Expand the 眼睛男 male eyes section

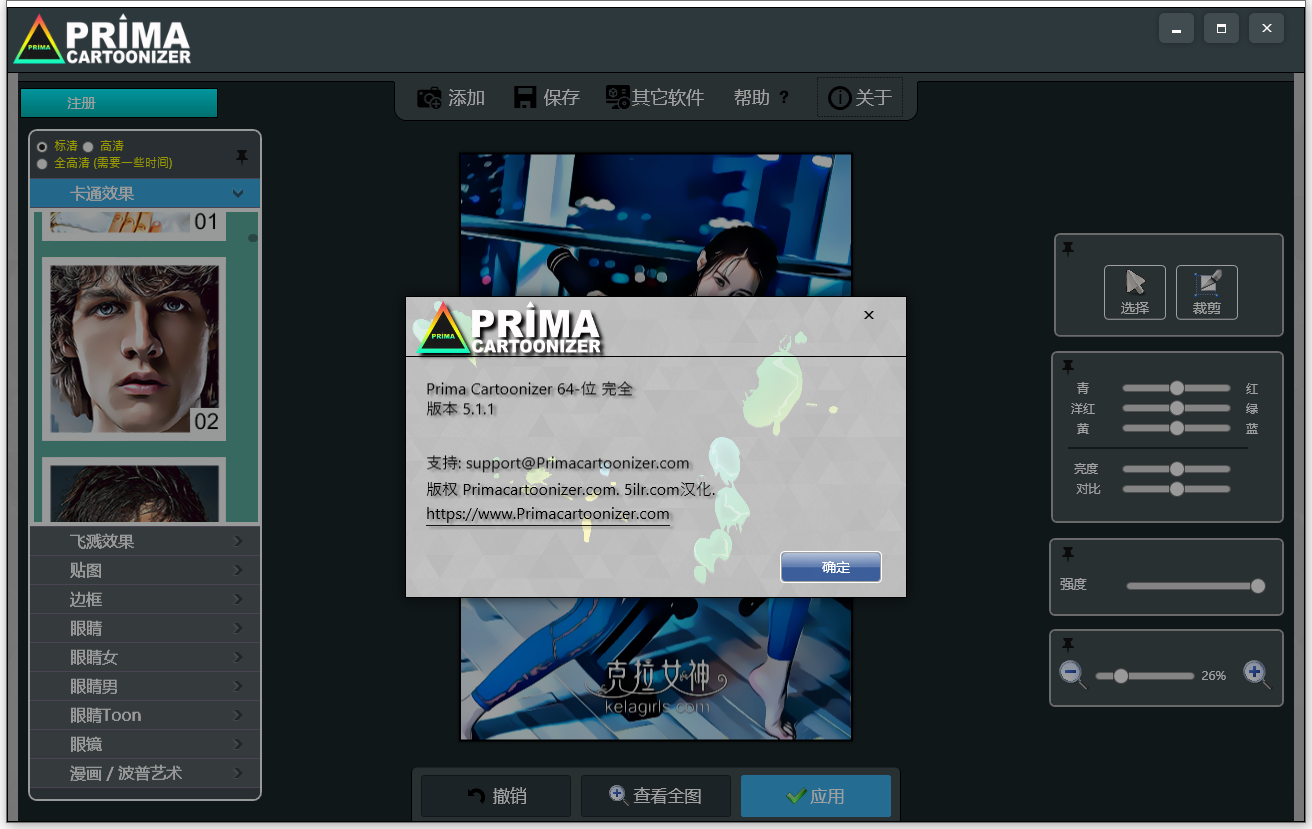click(x=145, y=686)
